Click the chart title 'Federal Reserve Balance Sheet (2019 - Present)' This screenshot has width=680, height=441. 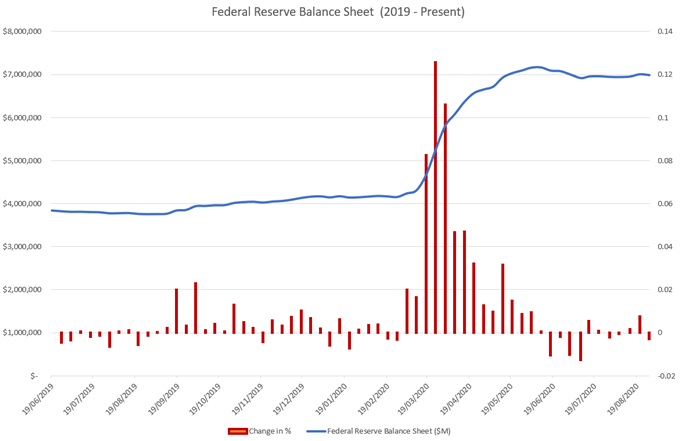click(338, 12)
